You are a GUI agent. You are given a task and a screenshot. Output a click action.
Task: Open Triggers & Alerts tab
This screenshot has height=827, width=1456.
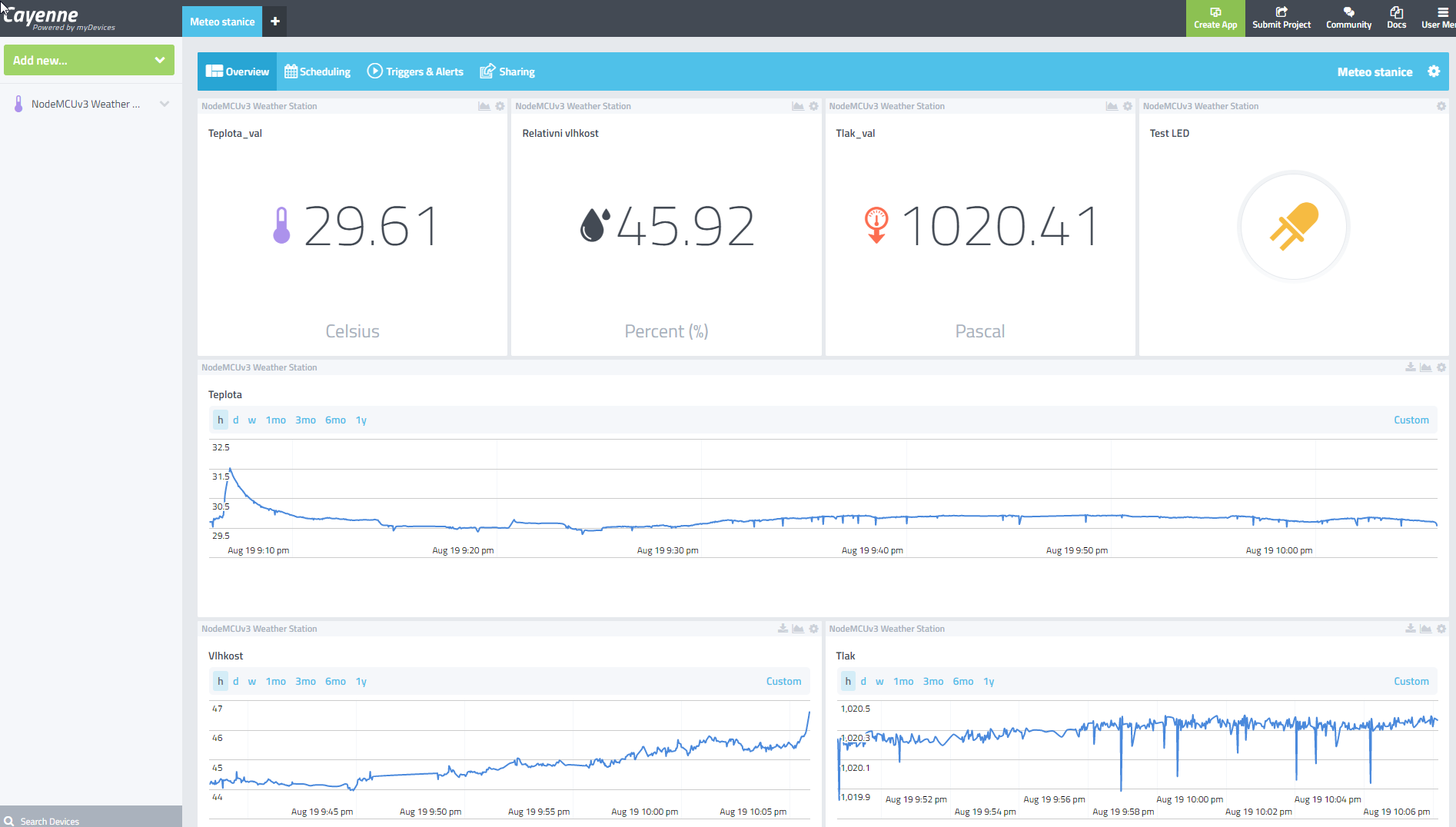(415, 71)
